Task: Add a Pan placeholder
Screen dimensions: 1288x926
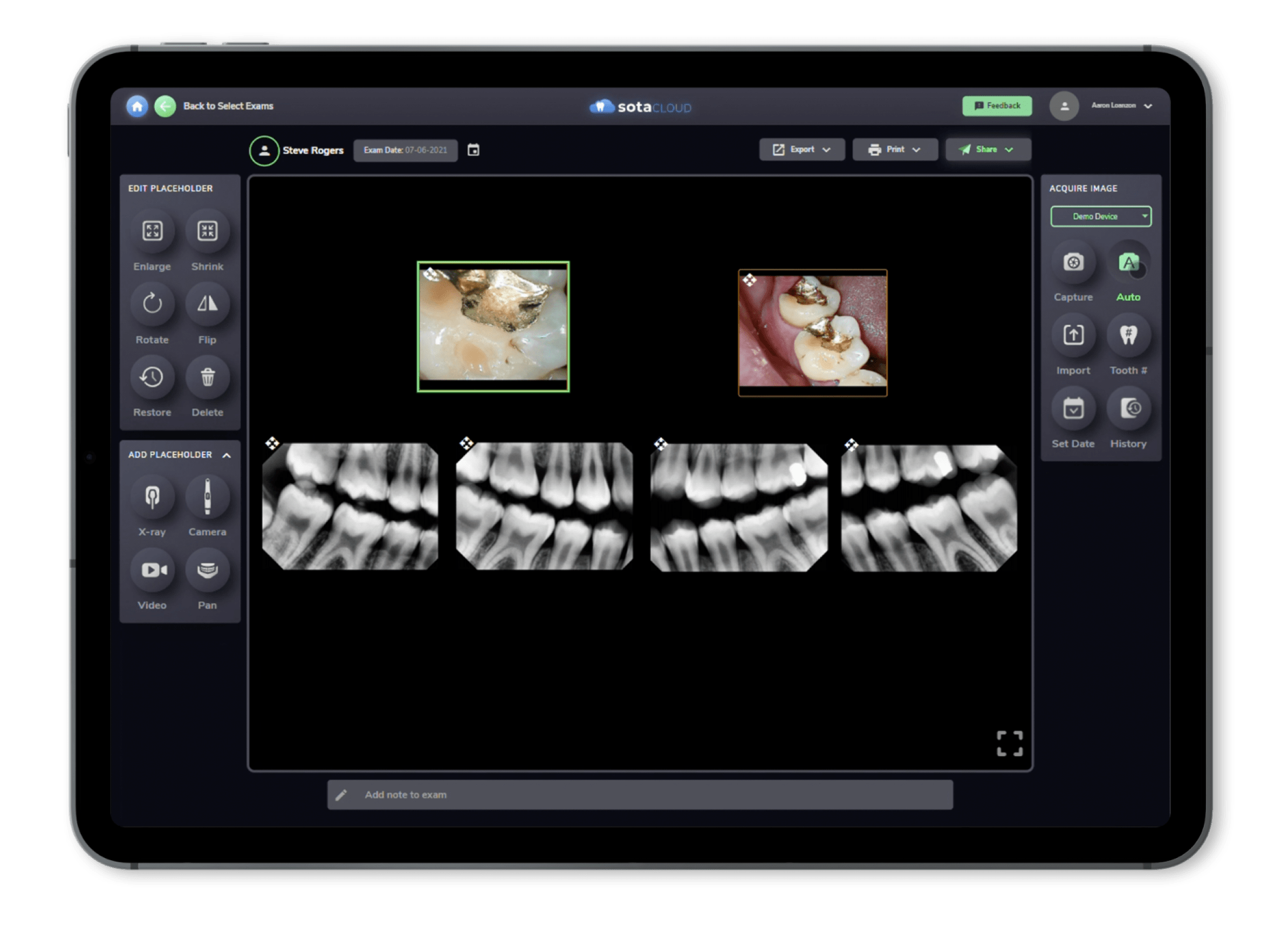Action: [x=207, y=569]
